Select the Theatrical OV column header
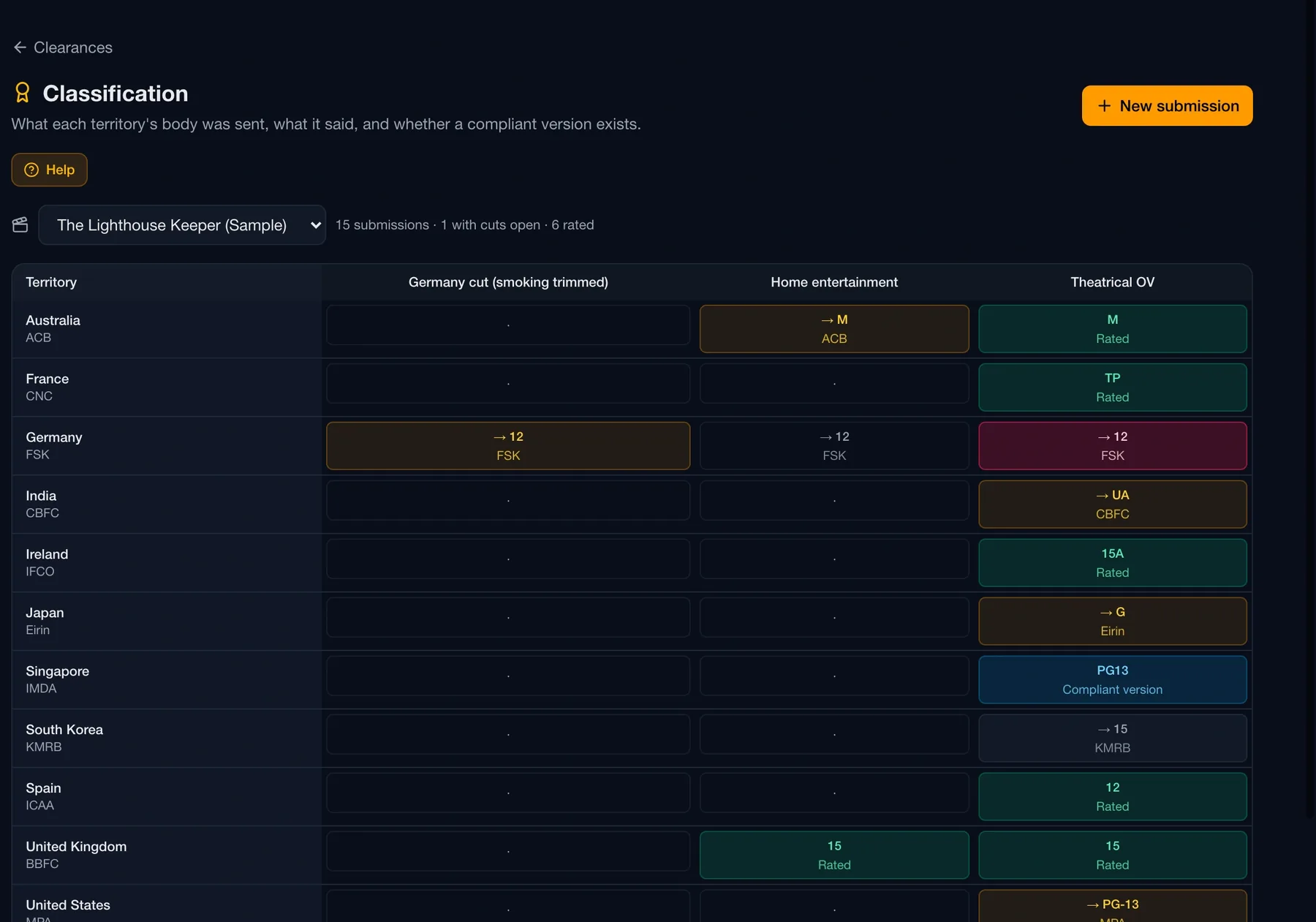Image resolution: width=1316 pixels, height=922 pixels. pyautogui.click(x=1112, y=282)
